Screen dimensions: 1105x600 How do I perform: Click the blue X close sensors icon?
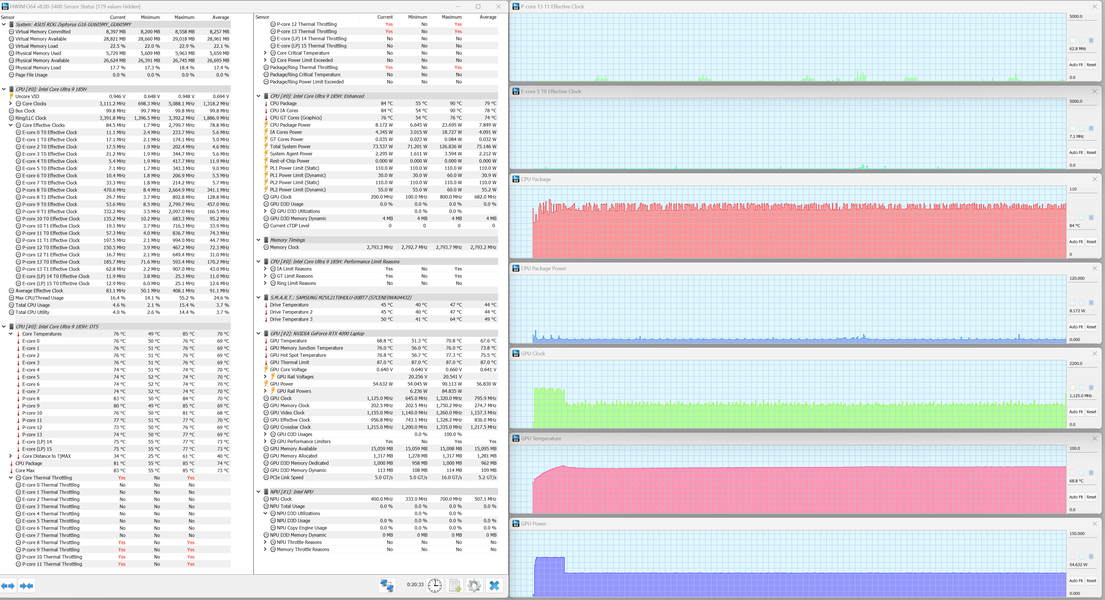494,585
